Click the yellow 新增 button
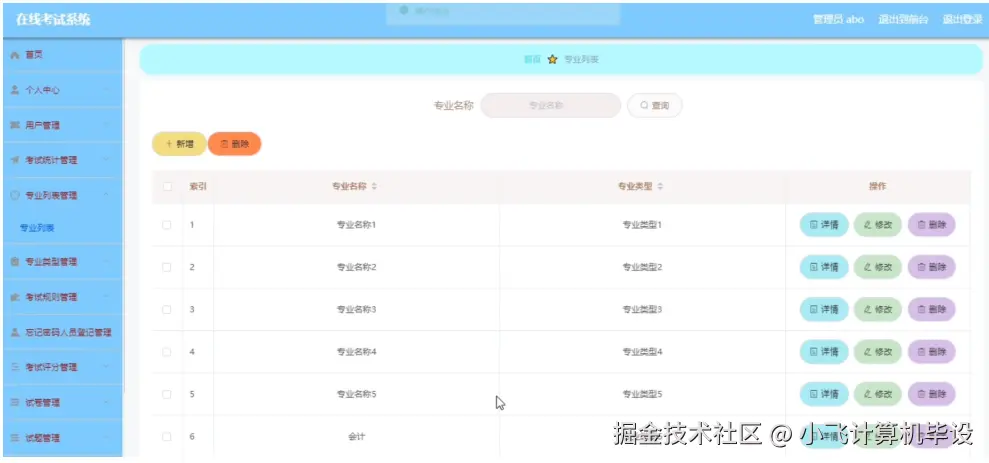 (x=179, y=144)
